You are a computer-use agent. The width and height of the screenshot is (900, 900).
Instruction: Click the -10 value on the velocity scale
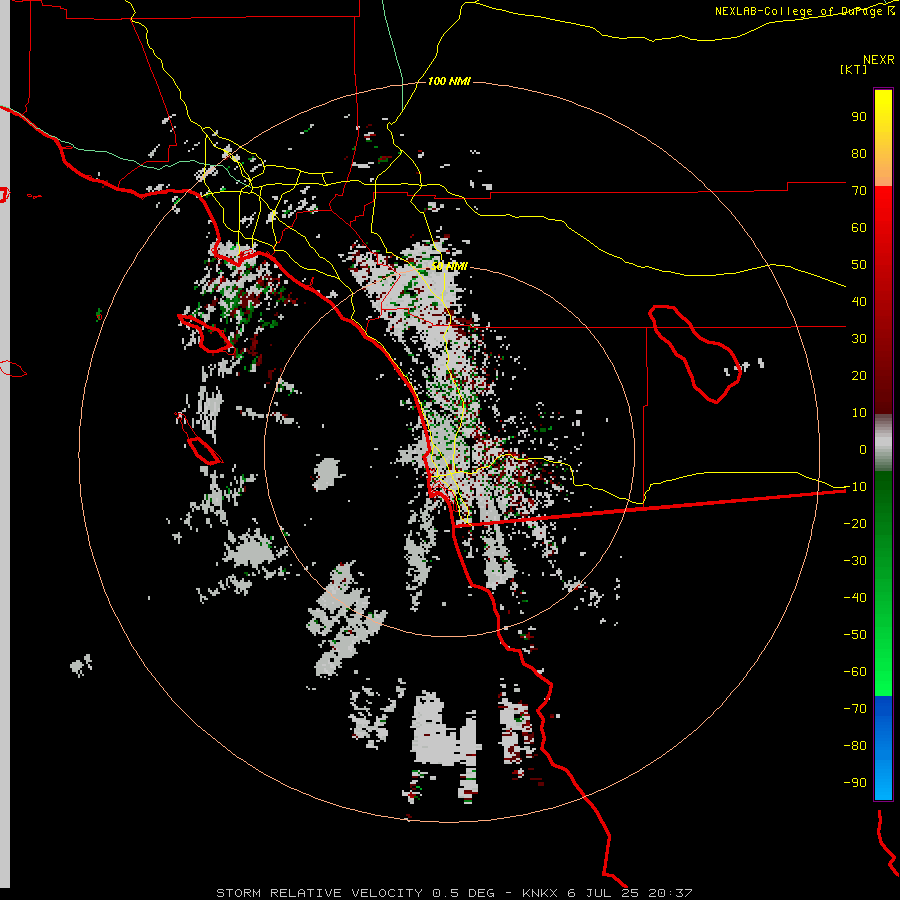(x=855, y=487)
